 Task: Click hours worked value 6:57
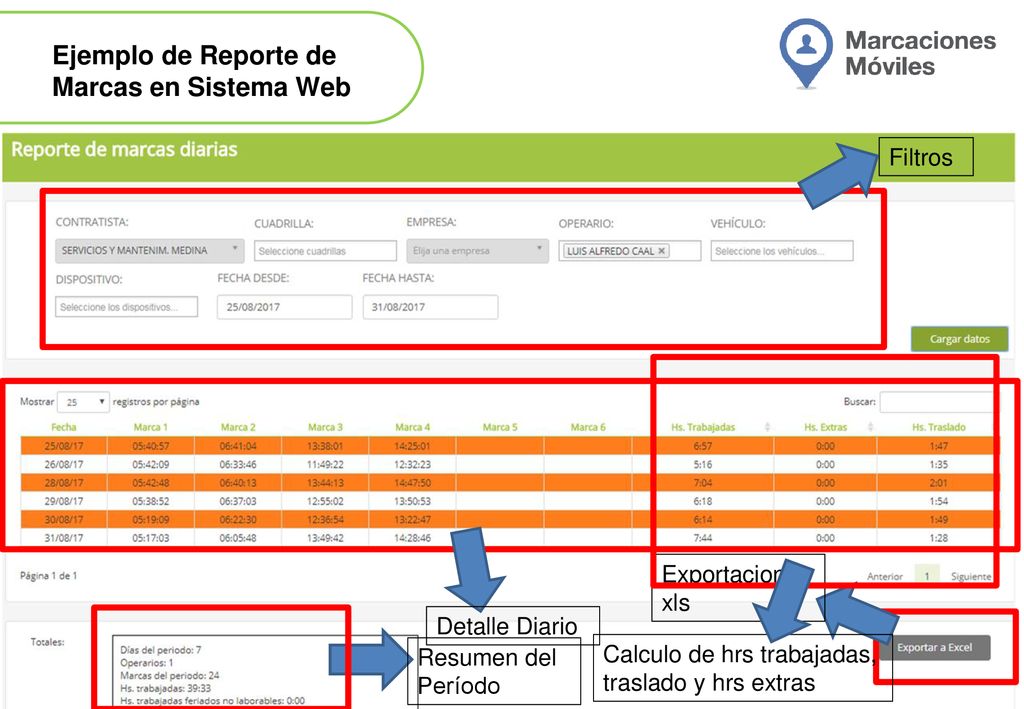click(x=703, y=446)
